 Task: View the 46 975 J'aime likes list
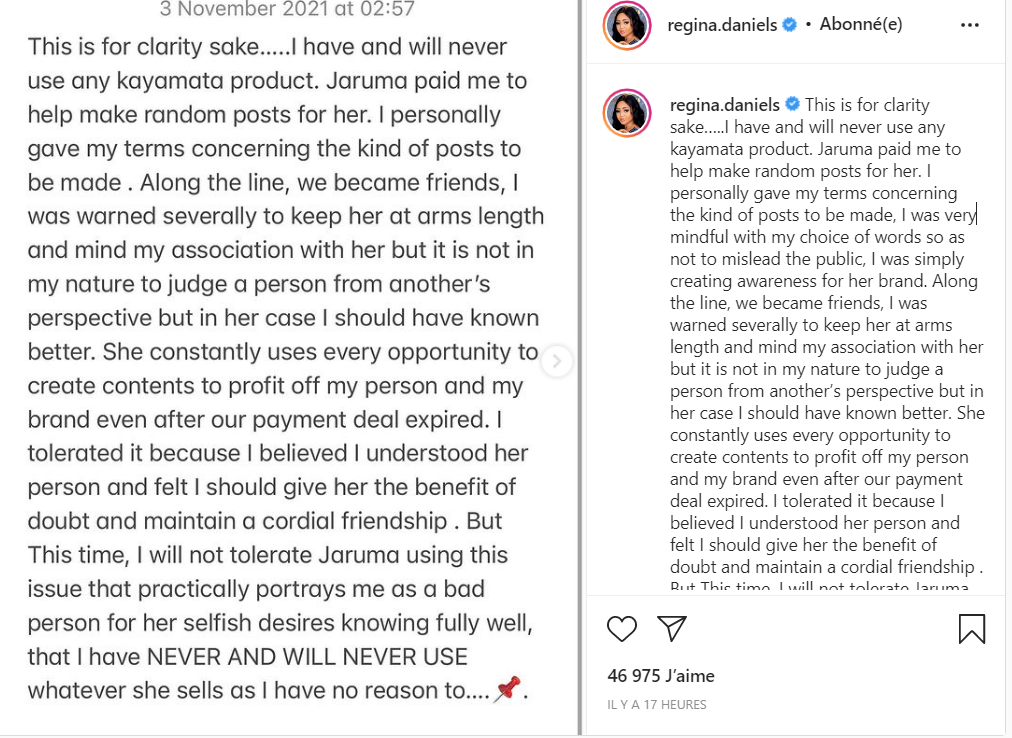click(661, 676)
